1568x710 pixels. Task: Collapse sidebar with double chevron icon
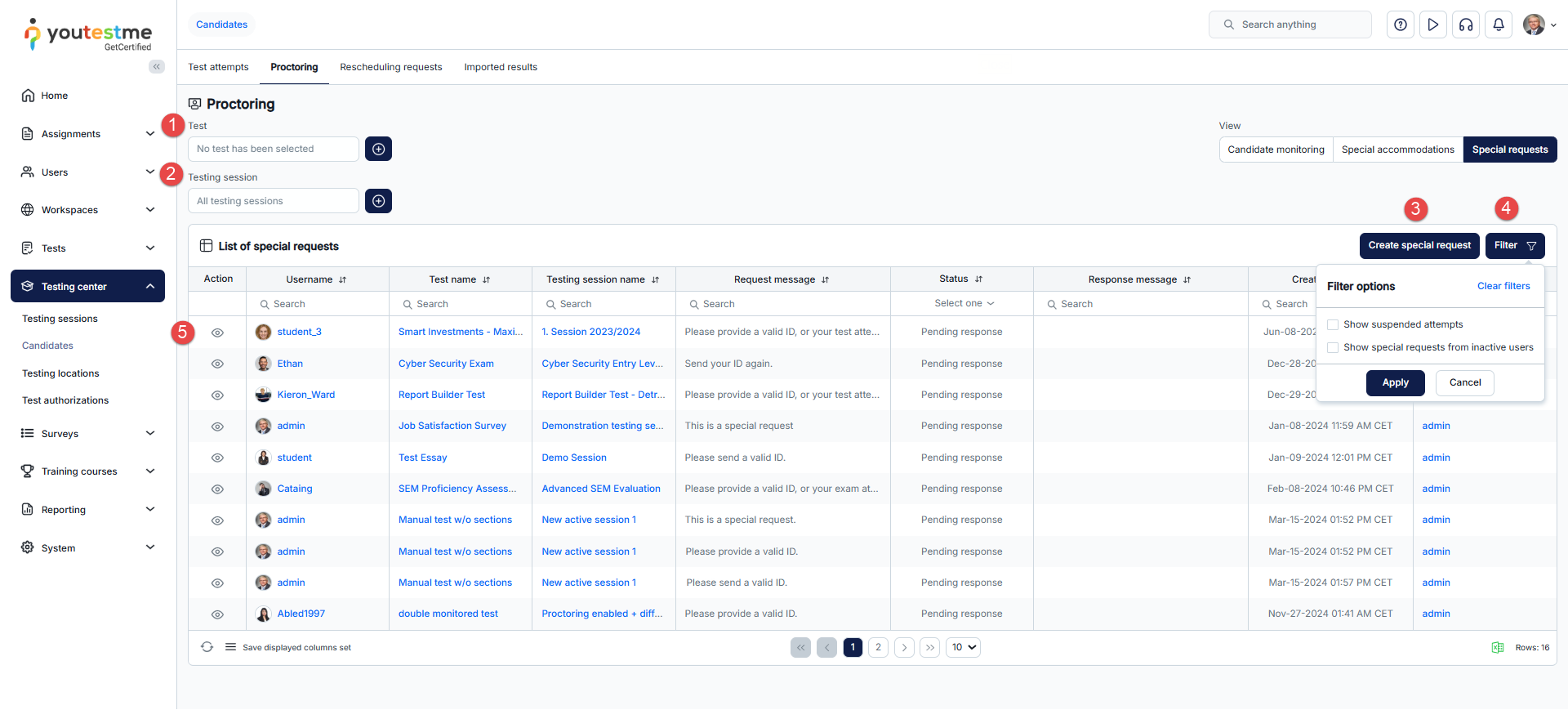tap(156, 67)
